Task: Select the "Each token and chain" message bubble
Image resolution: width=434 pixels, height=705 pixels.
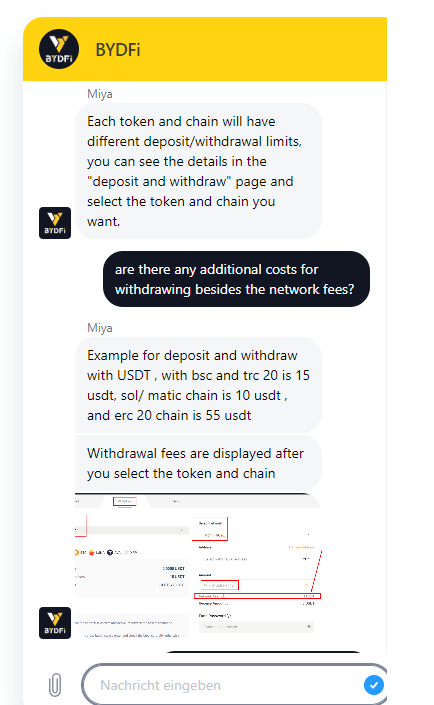Action: (198, 171)
